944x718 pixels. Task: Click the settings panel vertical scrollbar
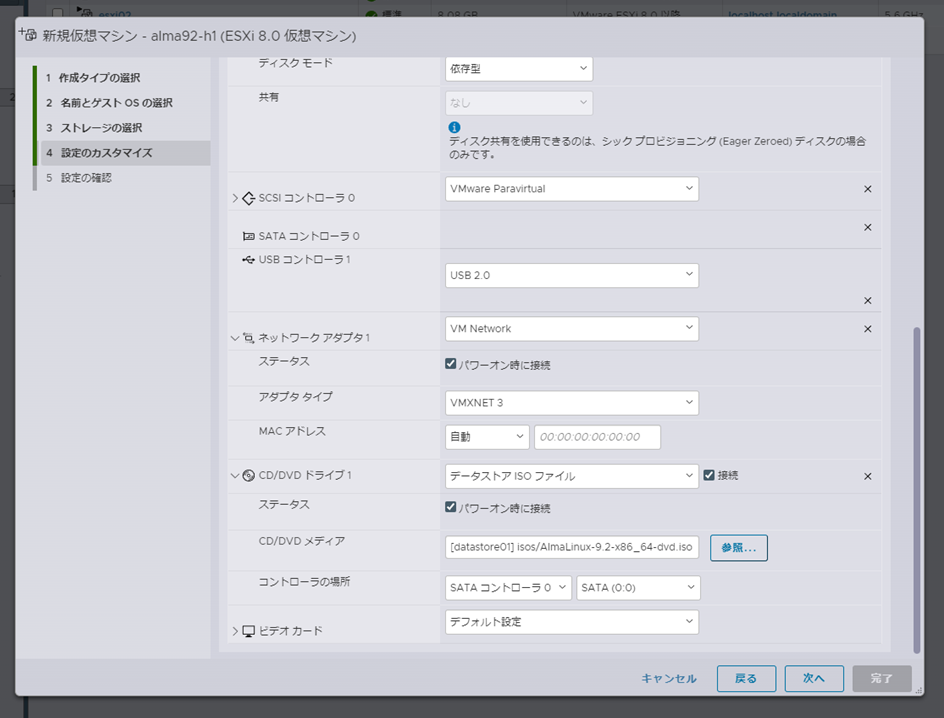(x=916, y=490)
